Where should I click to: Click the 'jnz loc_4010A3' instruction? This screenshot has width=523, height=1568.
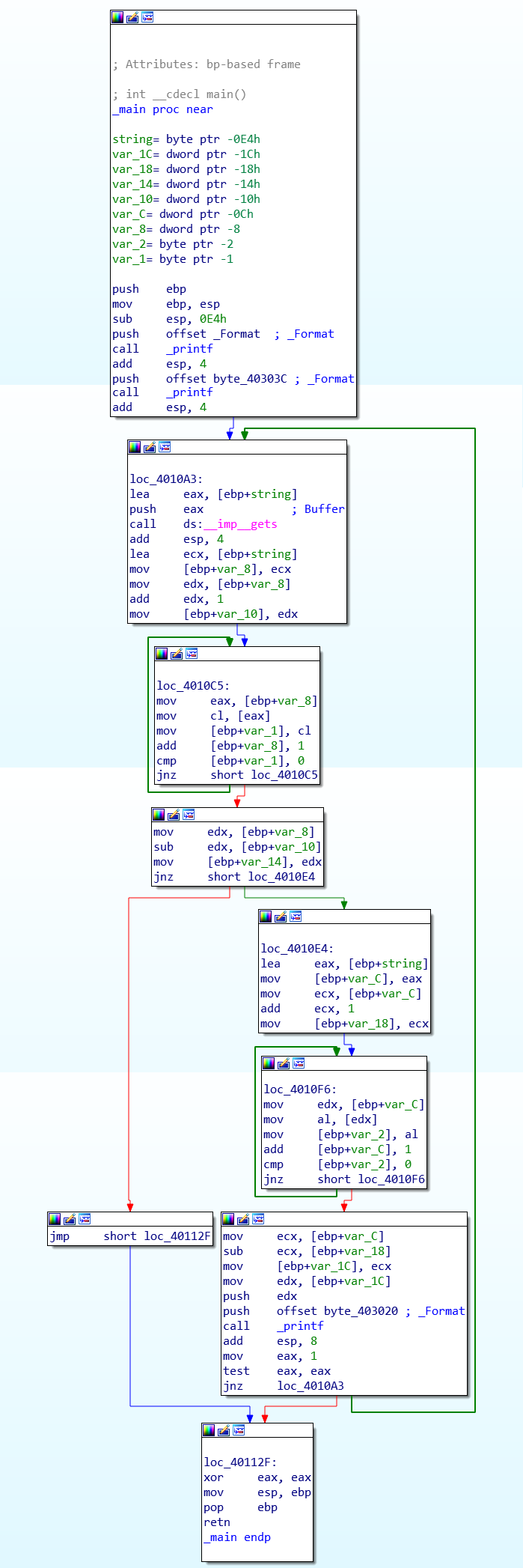284,1386
